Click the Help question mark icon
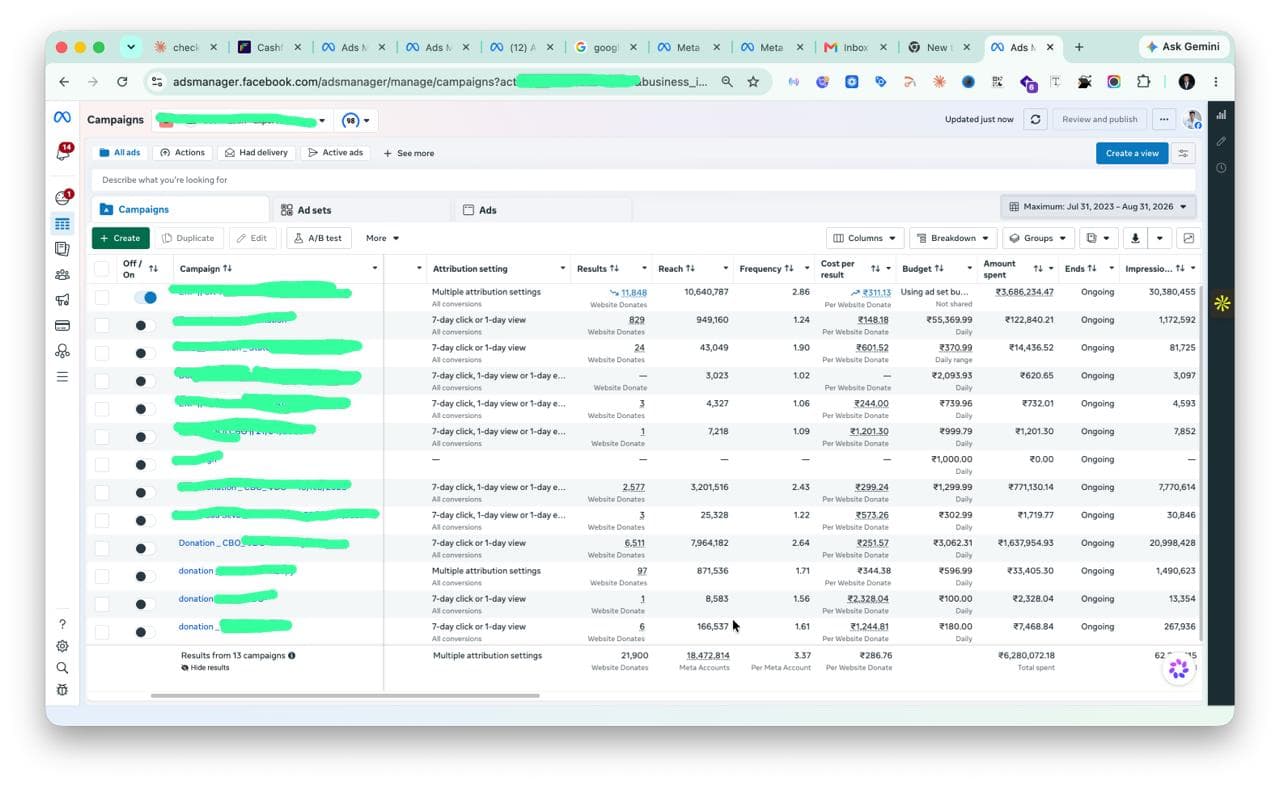 pos(62,625)
